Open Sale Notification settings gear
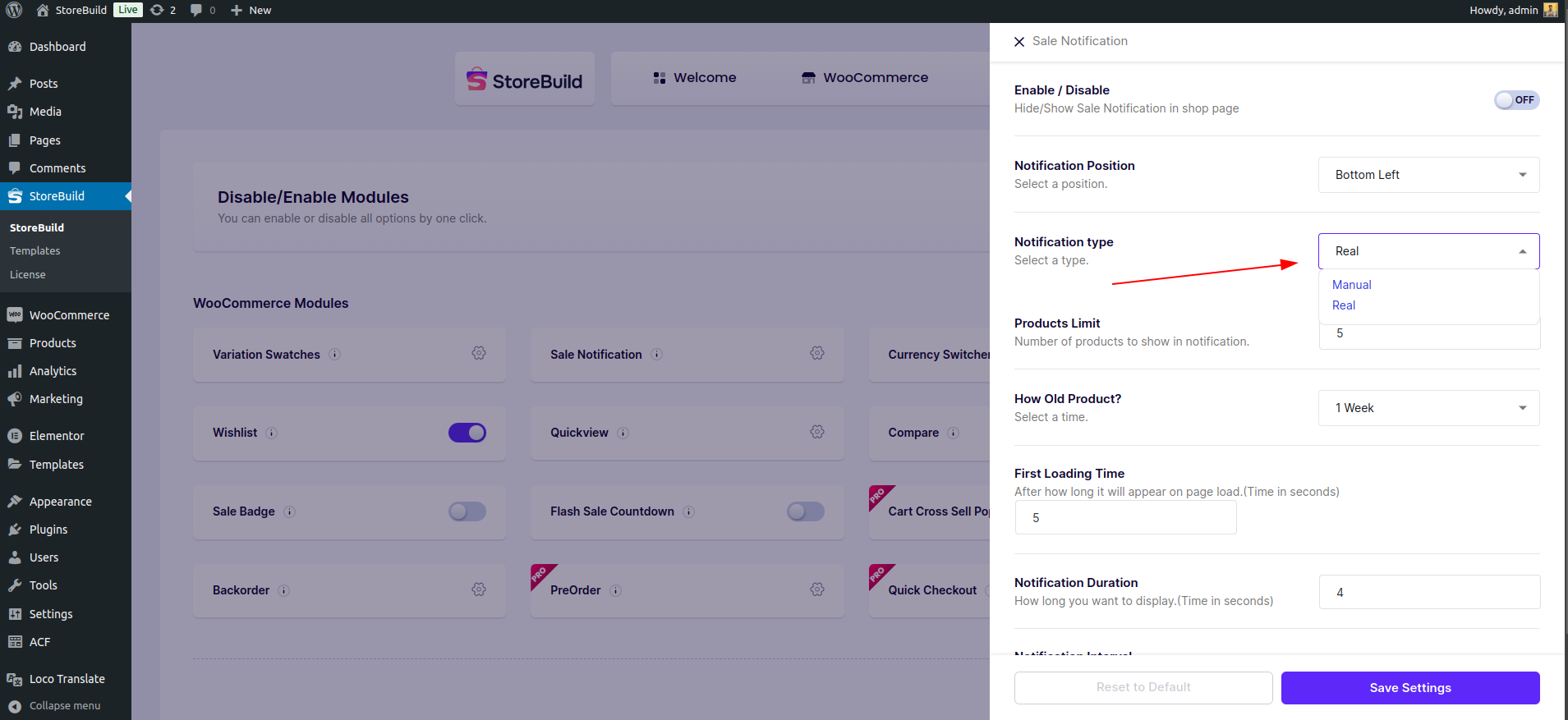Screen dimensions: 1568x720 coord(817,353)
